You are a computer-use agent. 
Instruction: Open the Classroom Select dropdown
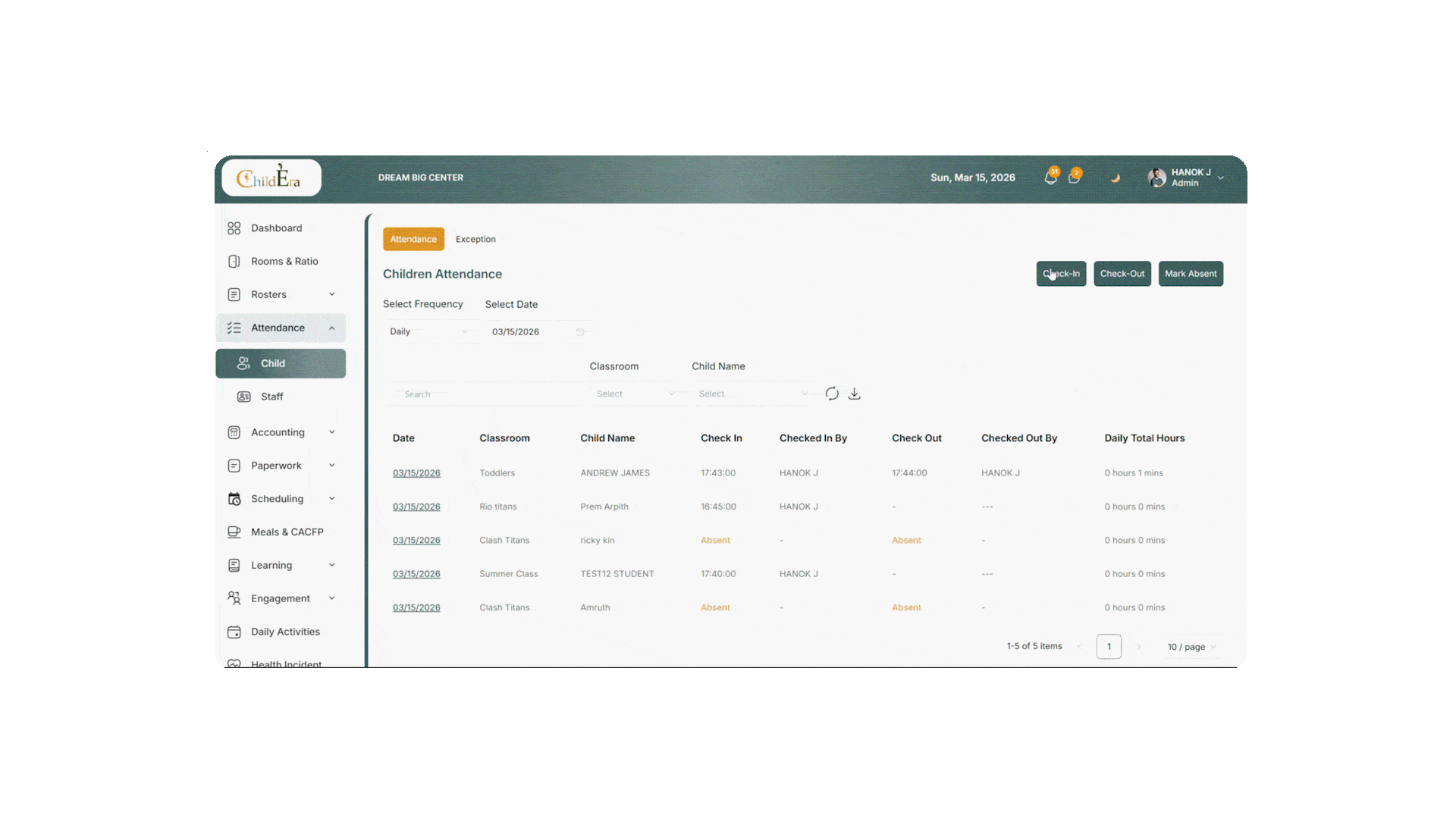tap(635, 394)
